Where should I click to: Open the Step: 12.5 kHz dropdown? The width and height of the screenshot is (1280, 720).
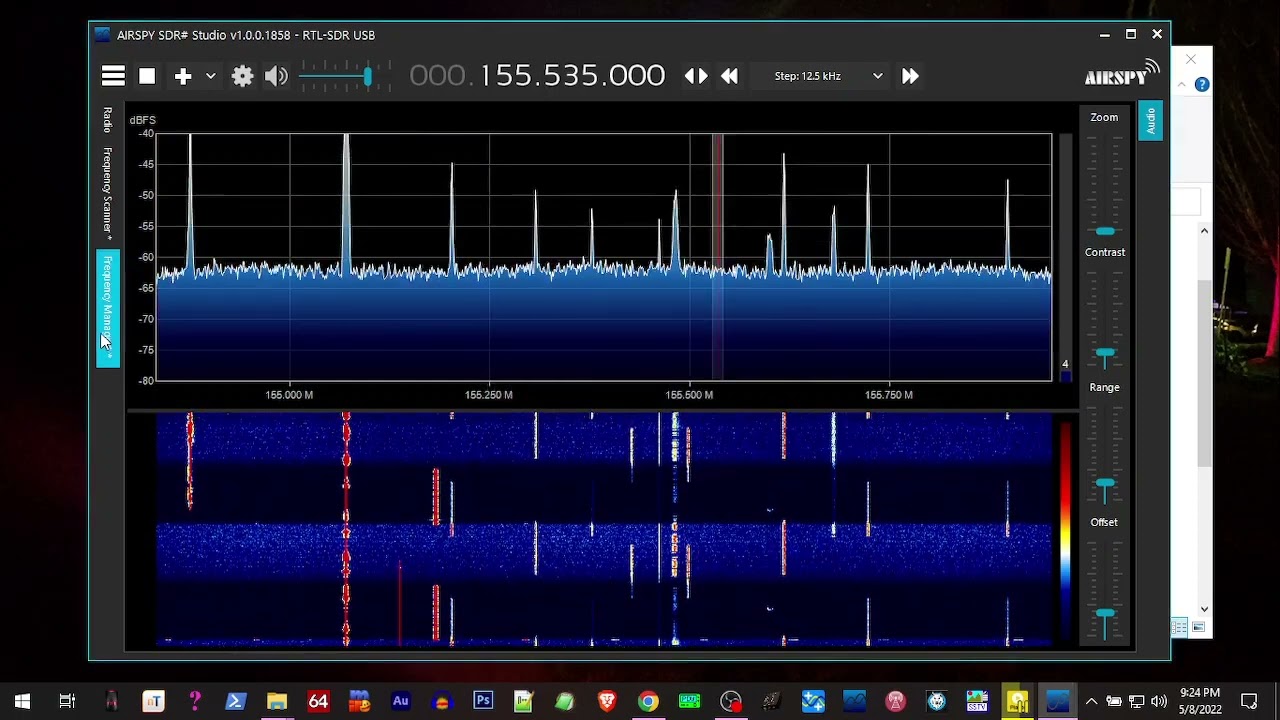pyautogui.click(x=828, y=76)
